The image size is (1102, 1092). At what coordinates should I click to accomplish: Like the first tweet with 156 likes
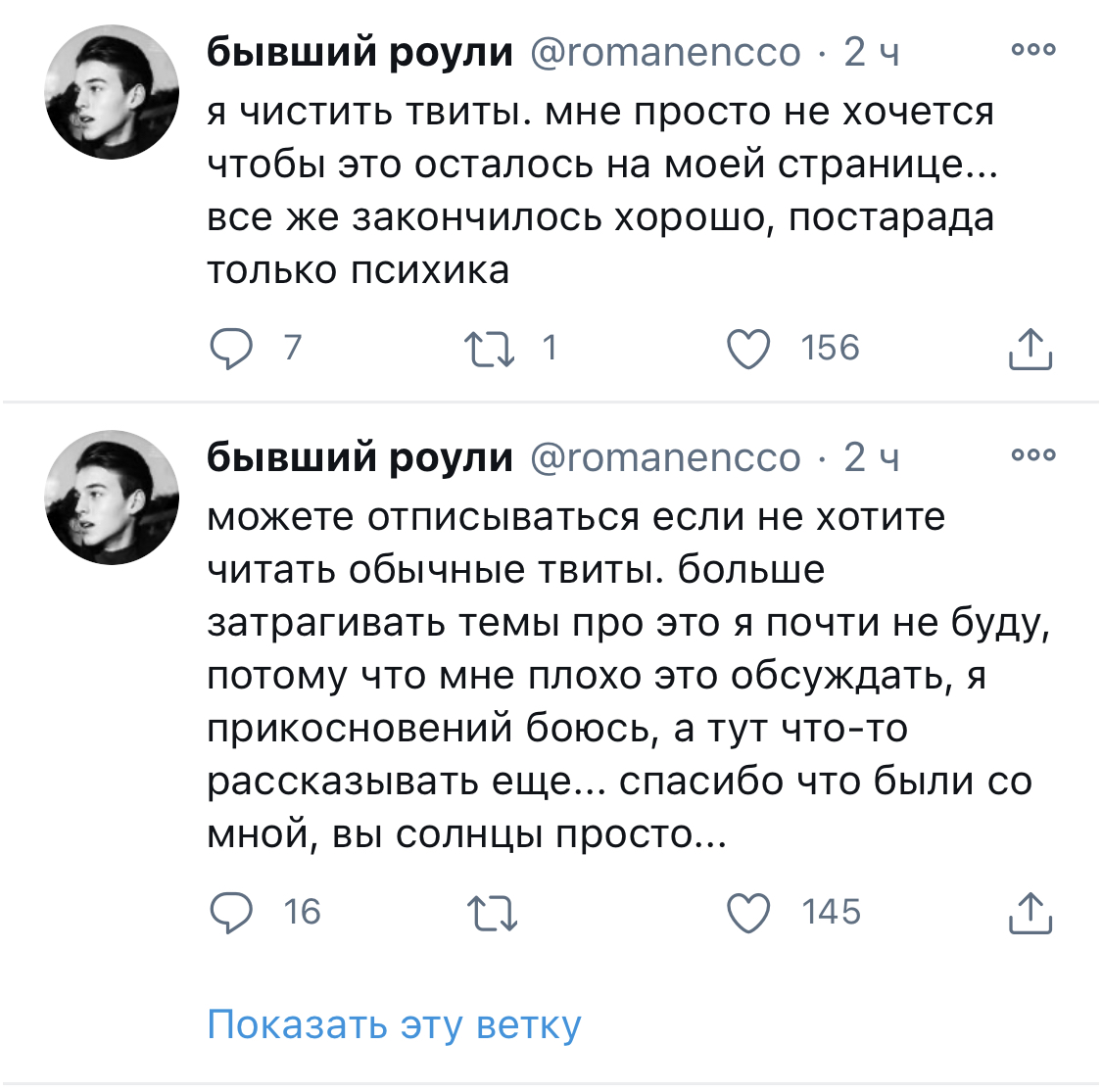pos(747,349)
